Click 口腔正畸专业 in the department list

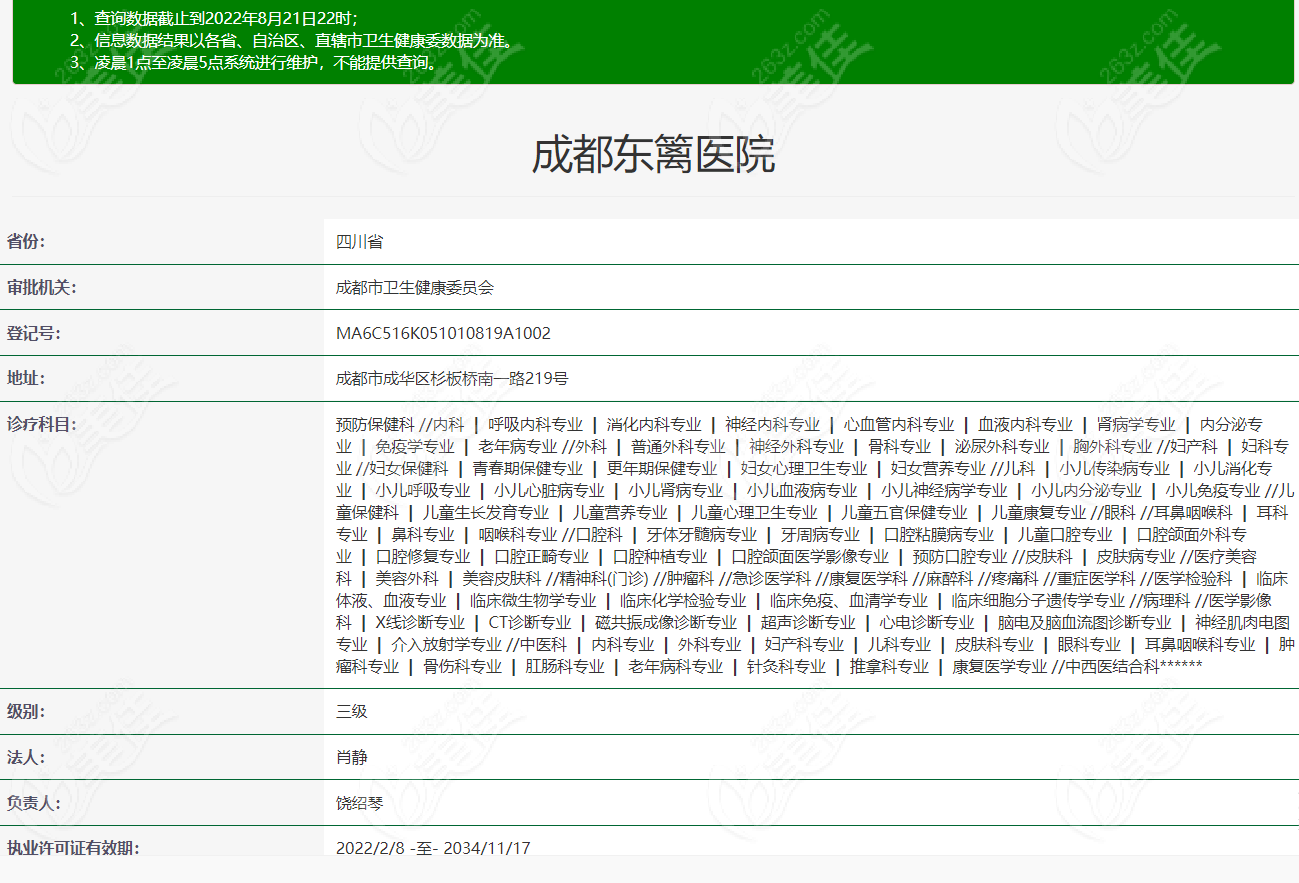541,556
